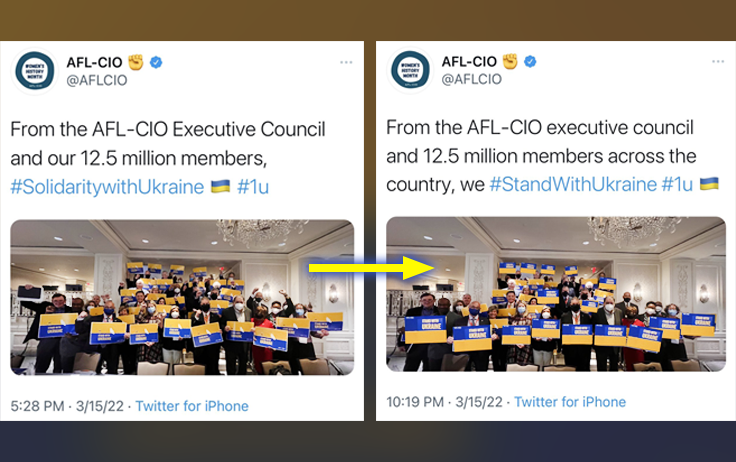This screenshot has height=462, width=736.
Task: Open more options menu on left tweet
Action: click(346, 62)
